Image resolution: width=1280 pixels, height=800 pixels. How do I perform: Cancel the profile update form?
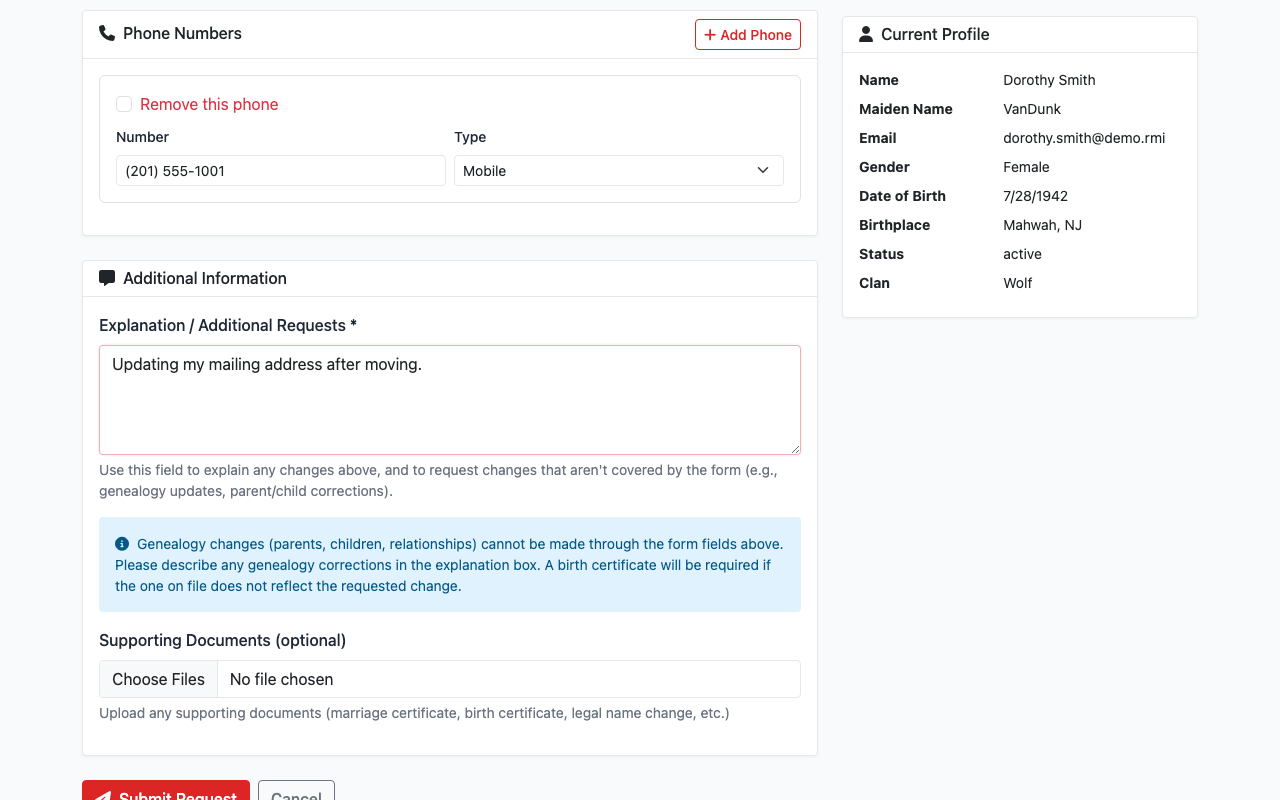coord(296,792)
